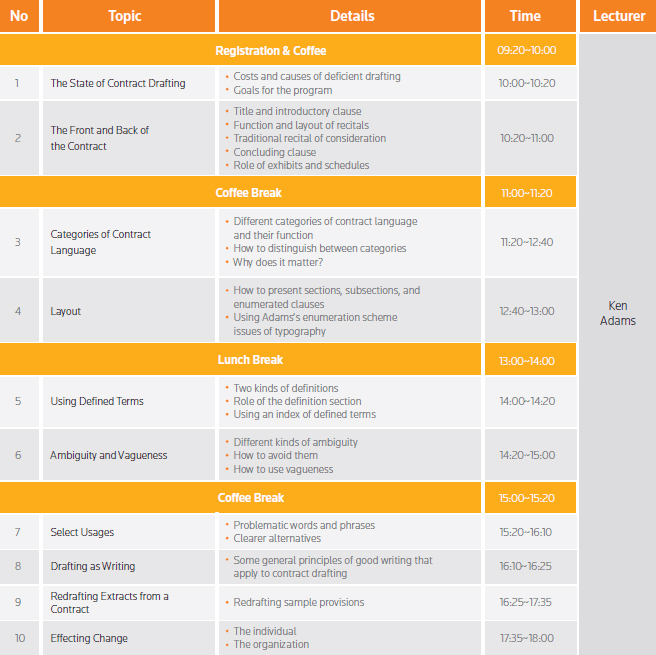Click the Categories of Contract Language topic
The width and height of the screenshot is (656, 655).
pyautogui.click(x=101, y=242)
